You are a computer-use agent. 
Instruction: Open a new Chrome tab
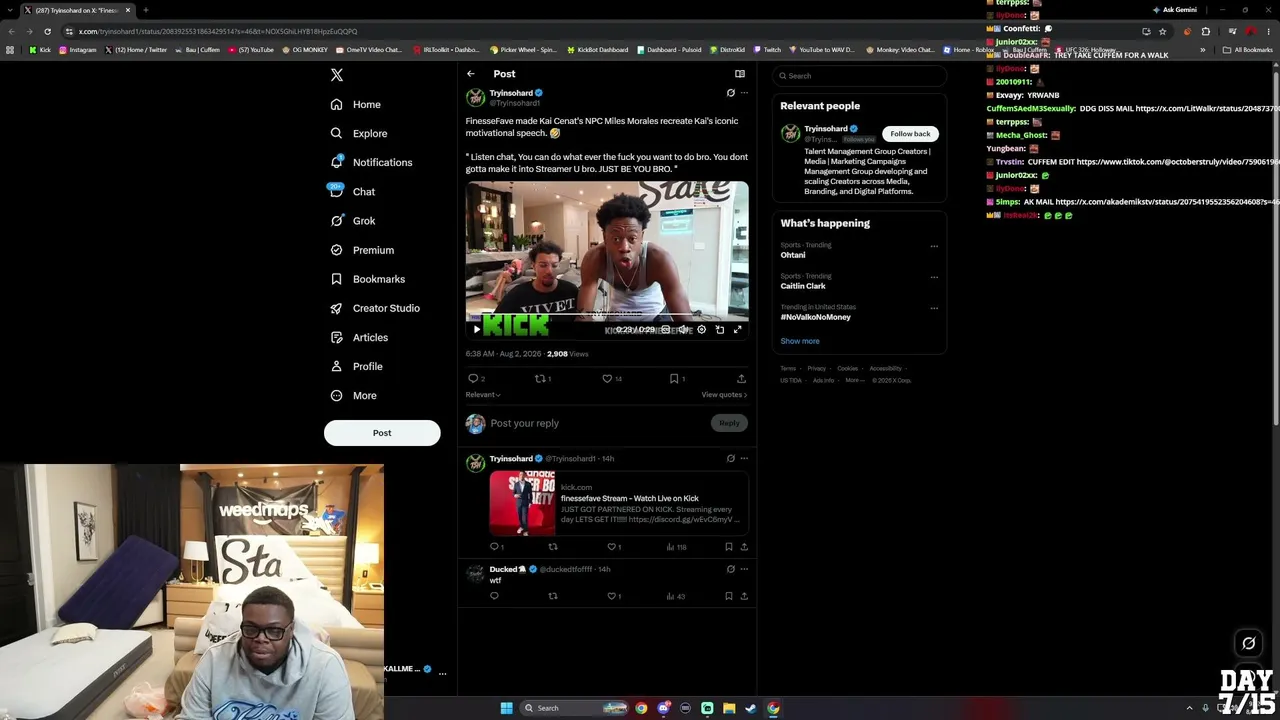tap(145, 10)
